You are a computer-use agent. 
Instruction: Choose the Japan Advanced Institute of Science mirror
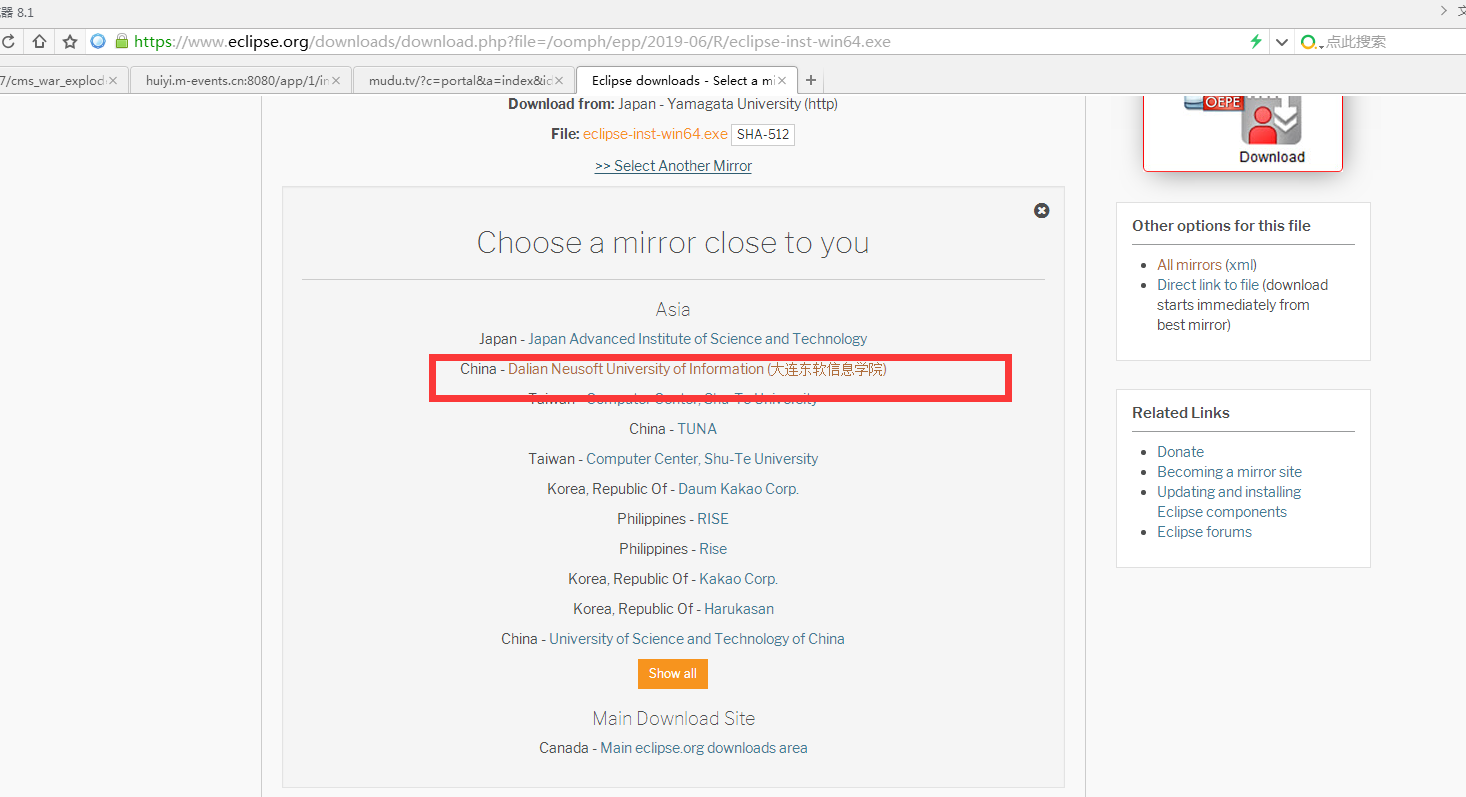pyautogui.click(x=698, y=339)
